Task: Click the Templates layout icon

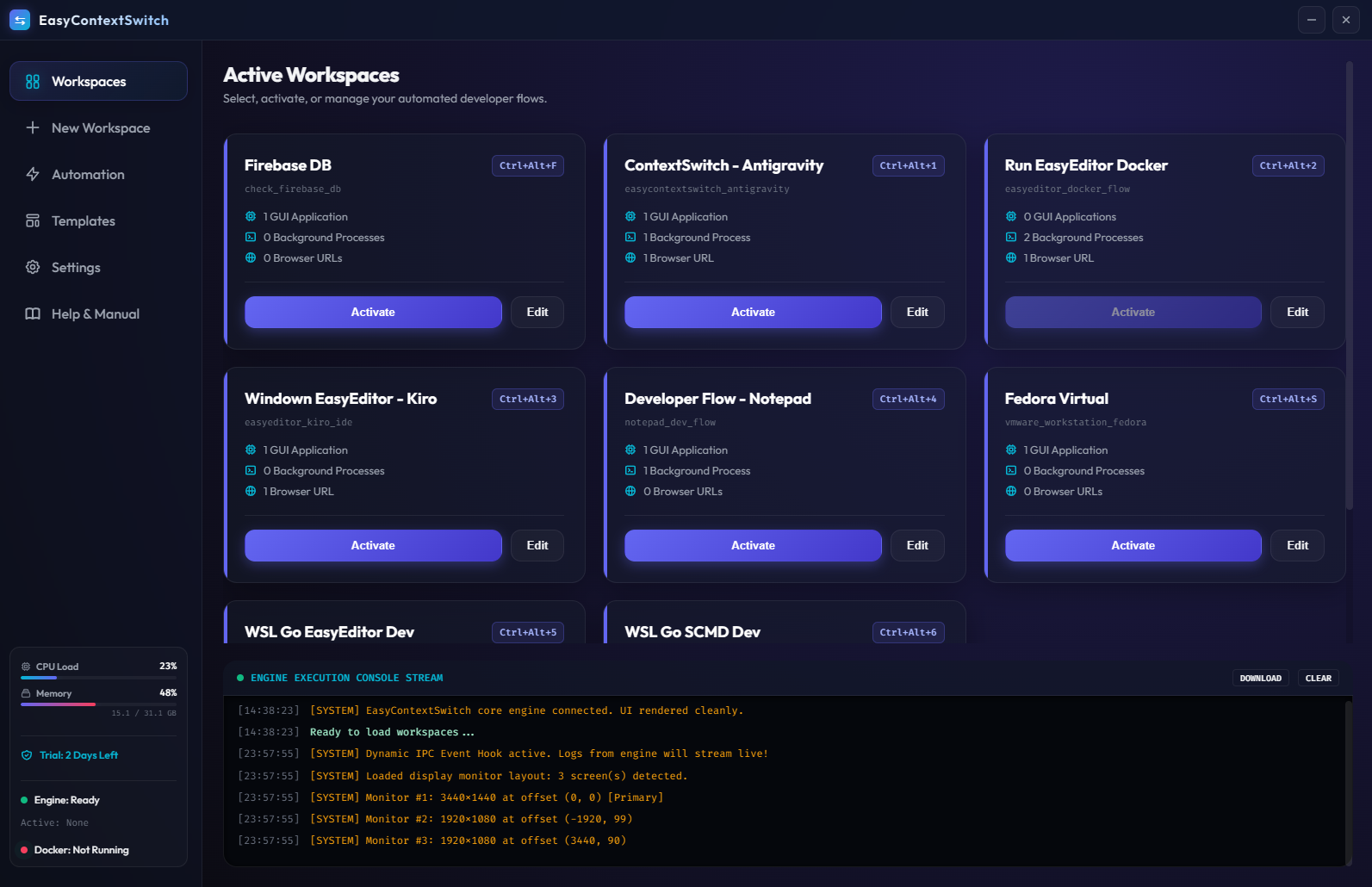Action: 33,220
